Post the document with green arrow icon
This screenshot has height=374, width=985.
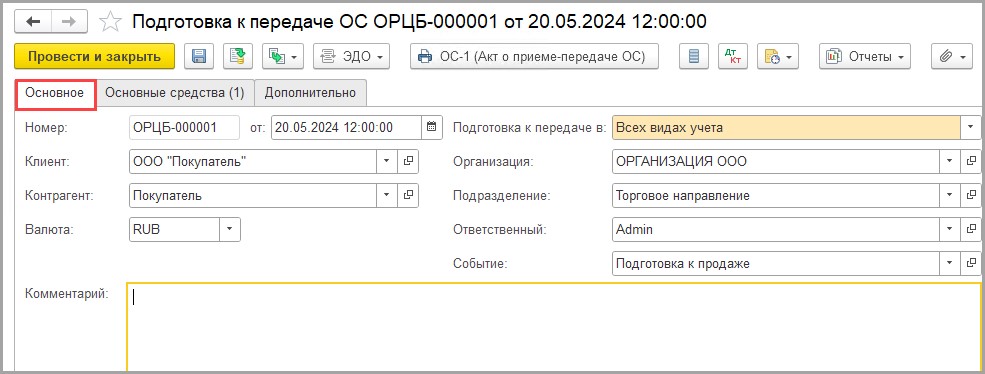click(237, 57)
